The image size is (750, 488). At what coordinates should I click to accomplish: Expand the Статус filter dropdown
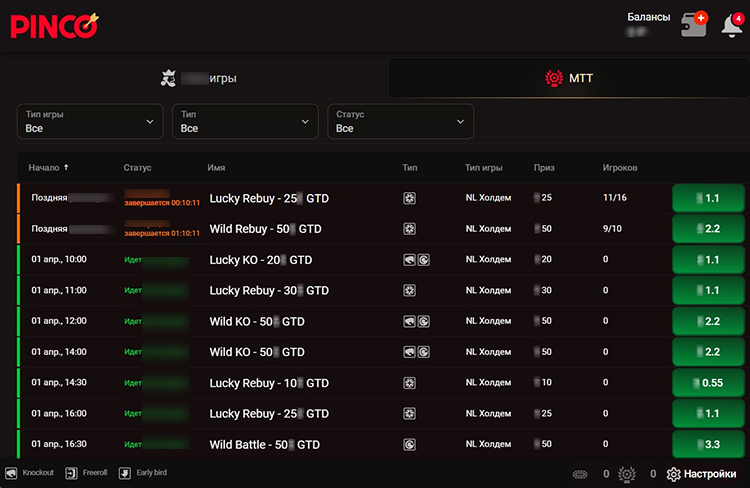pos(400,122)
